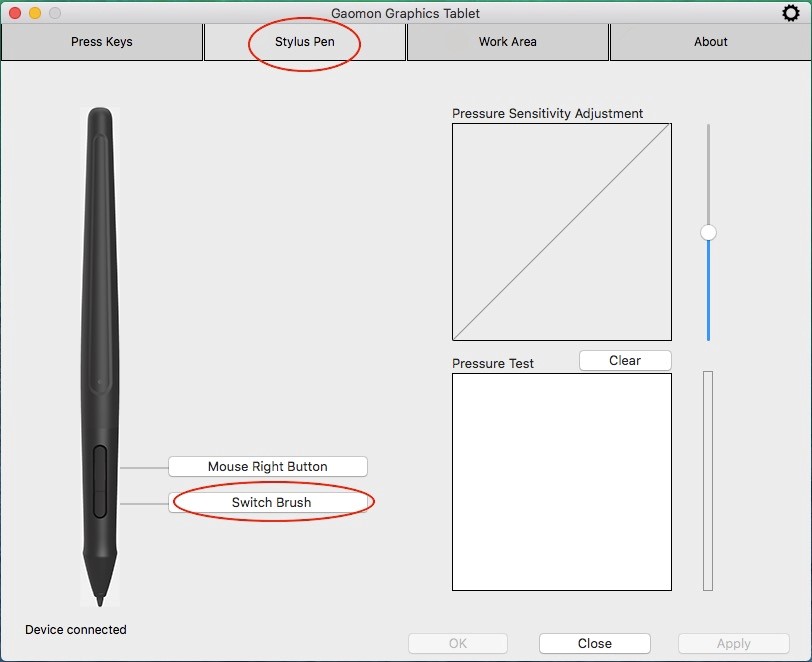Click the Pressure Test label
This screenshot has width=812, height=662.
click(x=492, y=364)
